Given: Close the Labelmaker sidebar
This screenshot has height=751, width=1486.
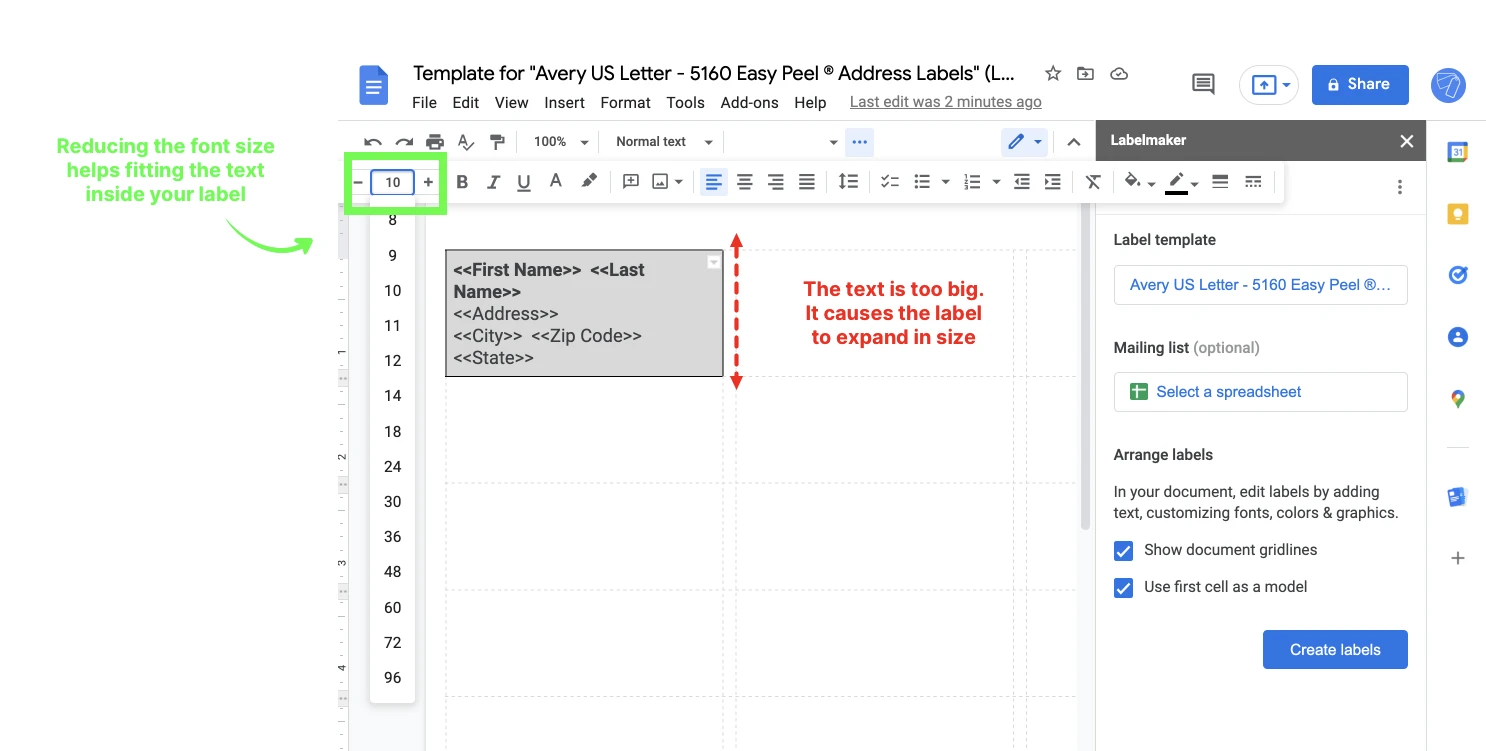Looking at the screenshot, I should (x=1407, y=141).
